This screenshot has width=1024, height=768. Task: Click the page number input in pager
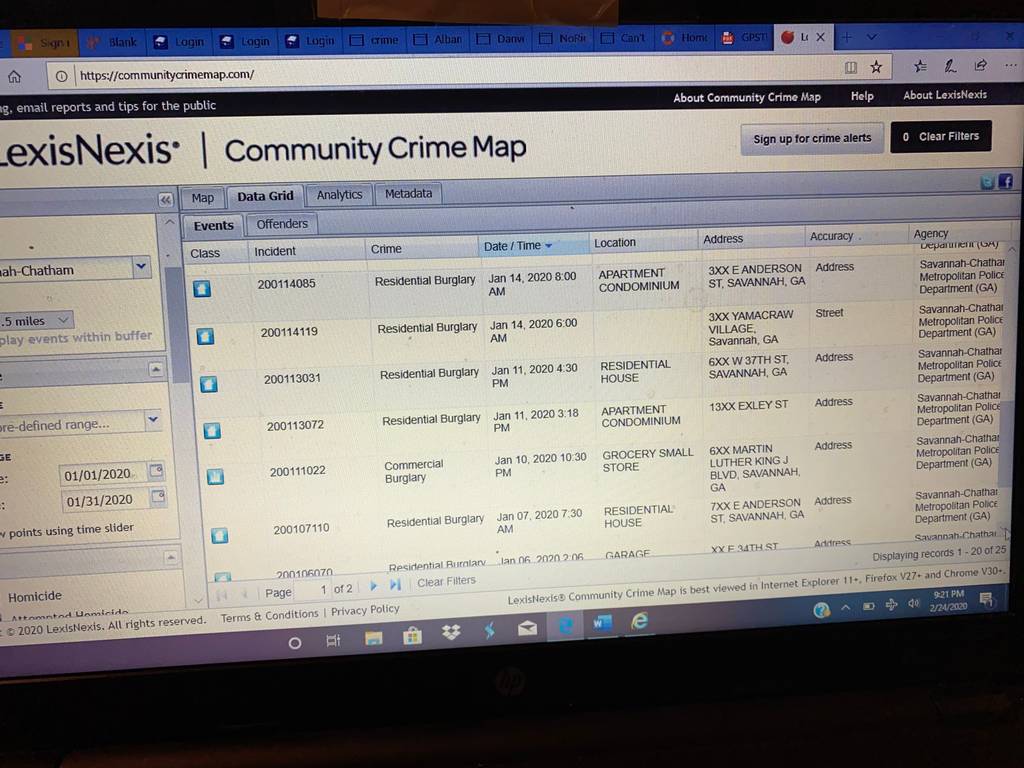(x=313, y=590)
